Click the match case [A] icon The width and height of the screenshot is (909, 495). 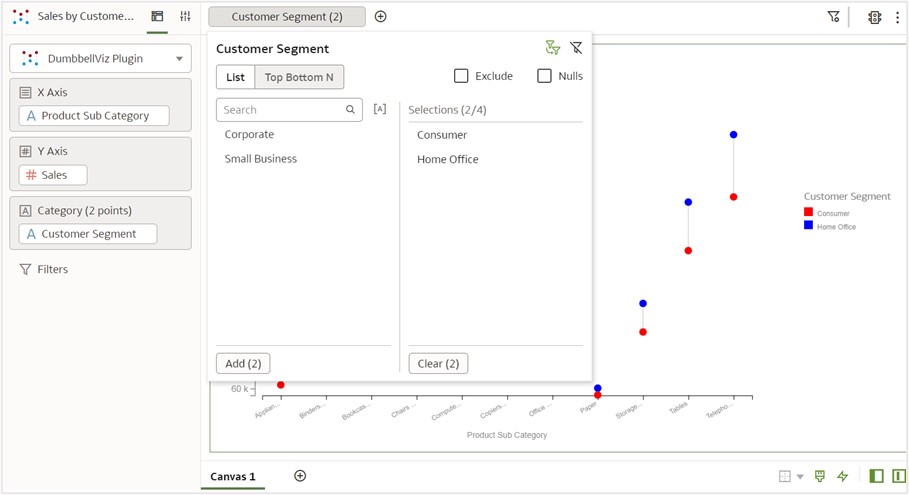(x=380, y=109)
